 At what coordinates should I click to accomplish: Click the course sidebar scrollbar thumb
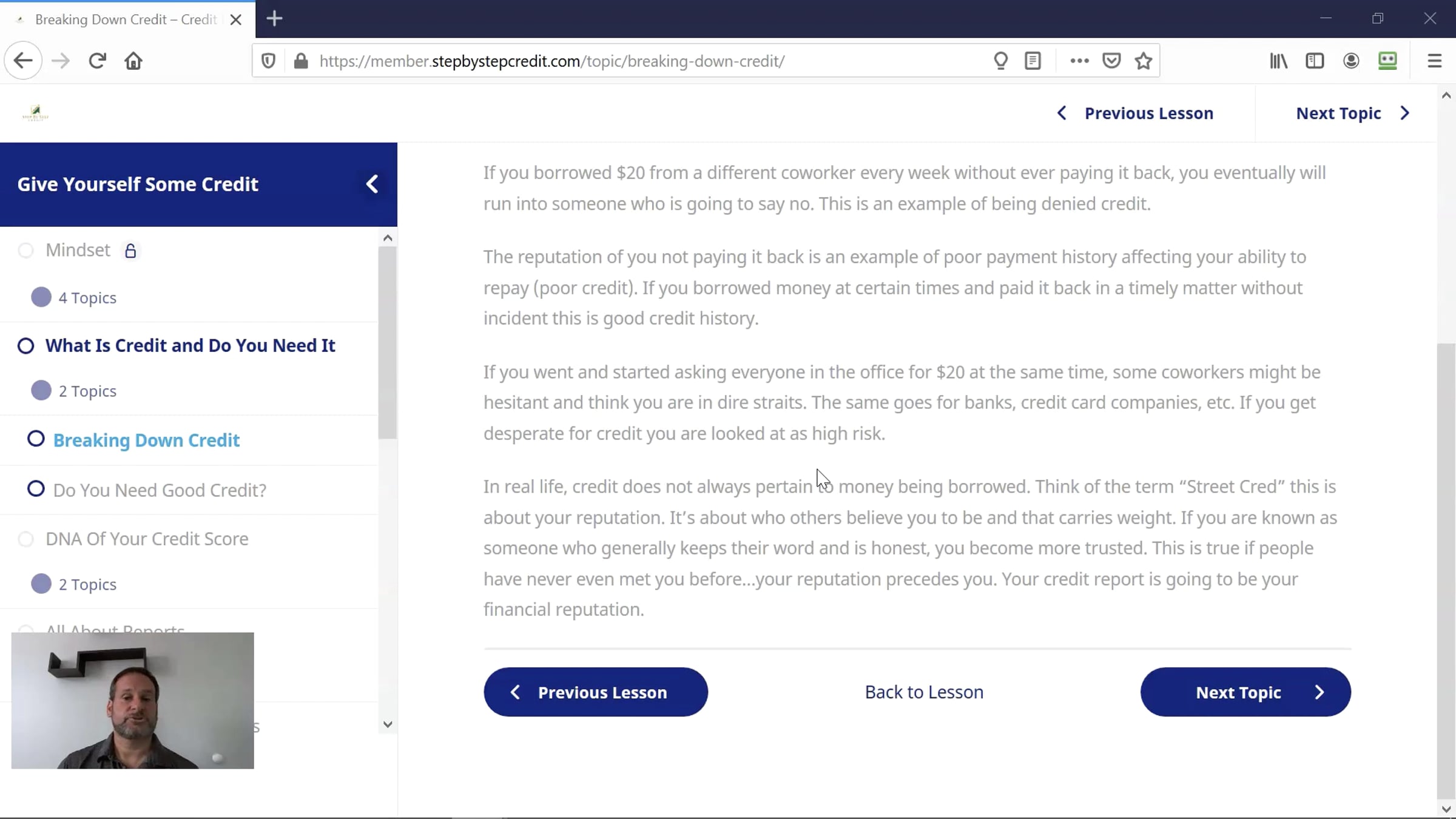(387, 343)
